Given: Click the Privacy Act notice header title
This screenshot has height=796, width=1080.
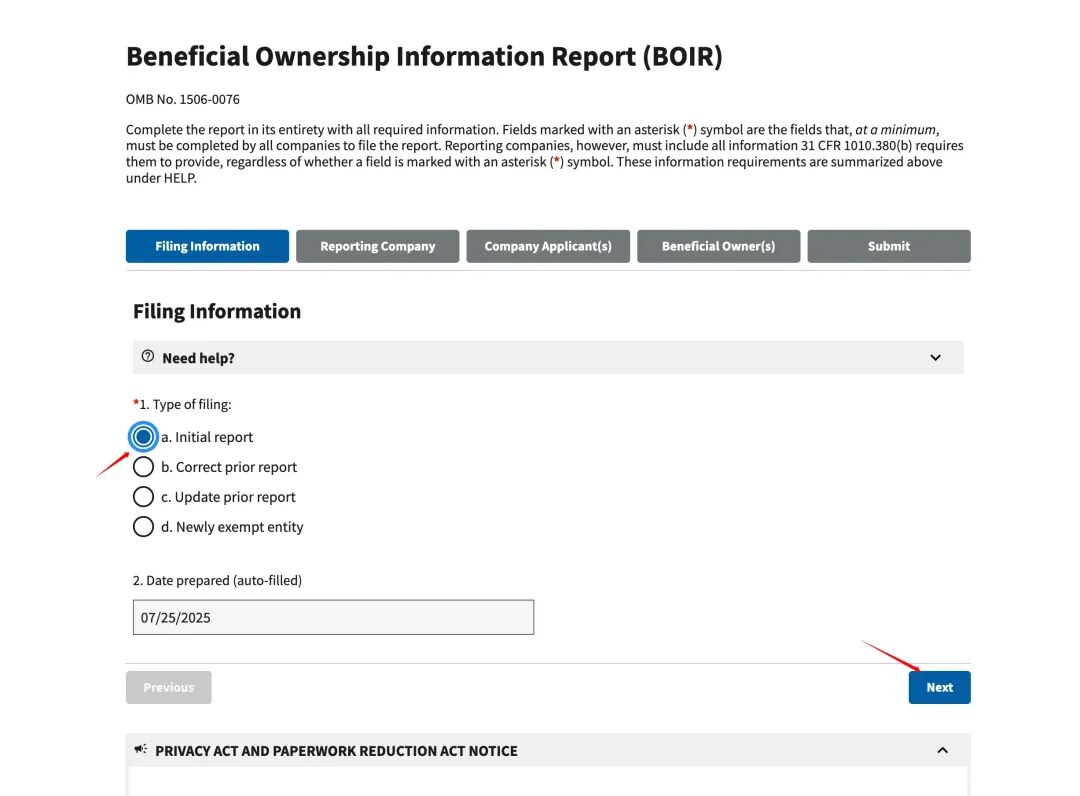Looking at the screenshot, I should click(x=336, y=751).
